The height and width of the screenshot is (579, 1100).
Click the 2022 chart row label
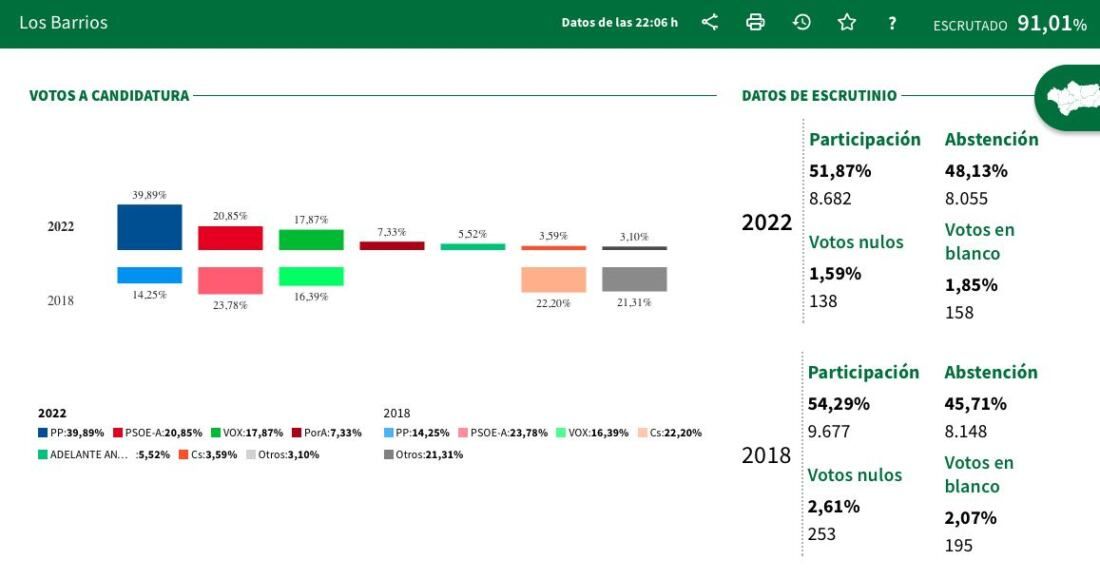click(60, 227)
